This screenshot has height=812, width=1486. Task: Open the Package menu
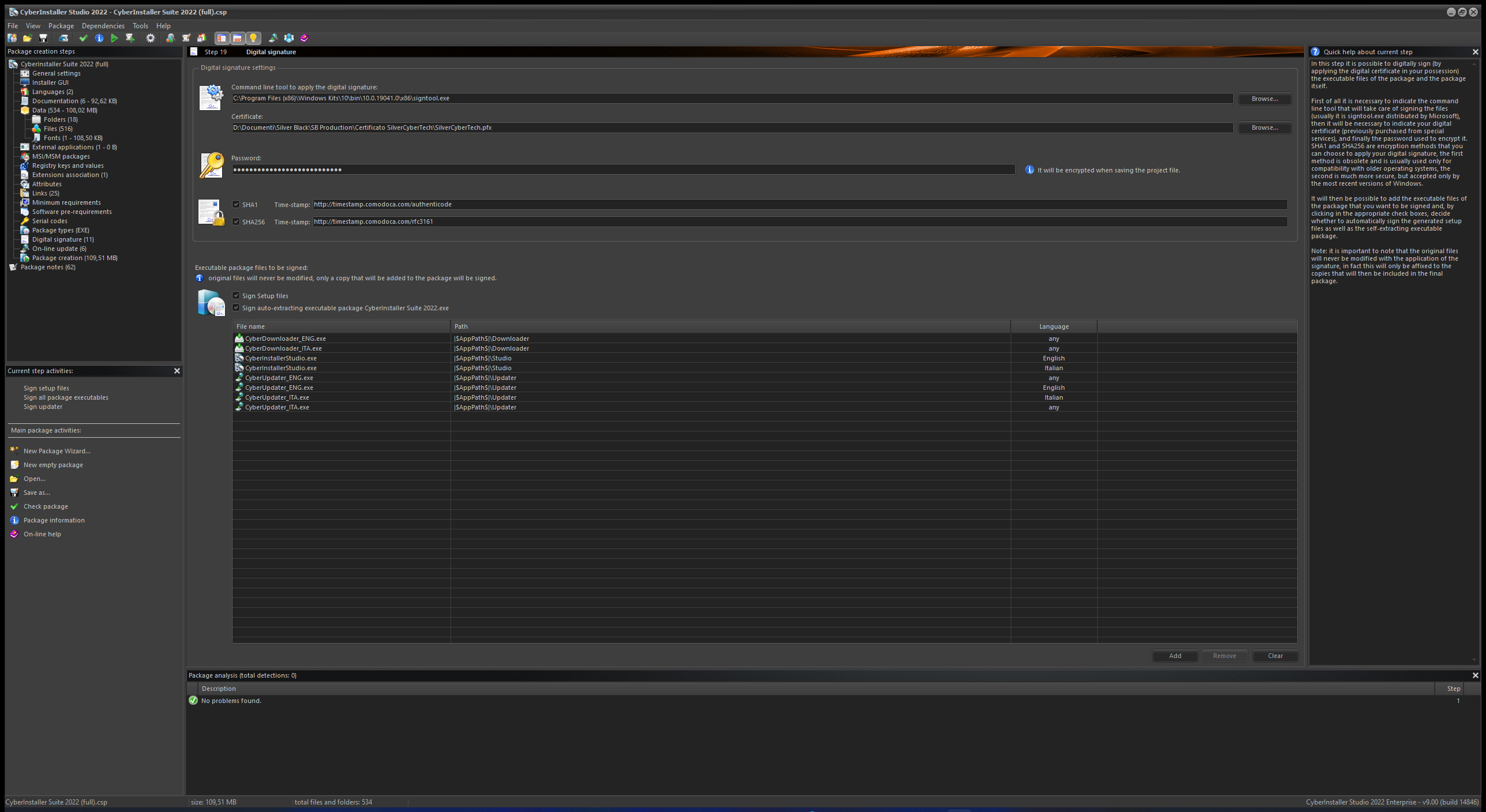61,26
